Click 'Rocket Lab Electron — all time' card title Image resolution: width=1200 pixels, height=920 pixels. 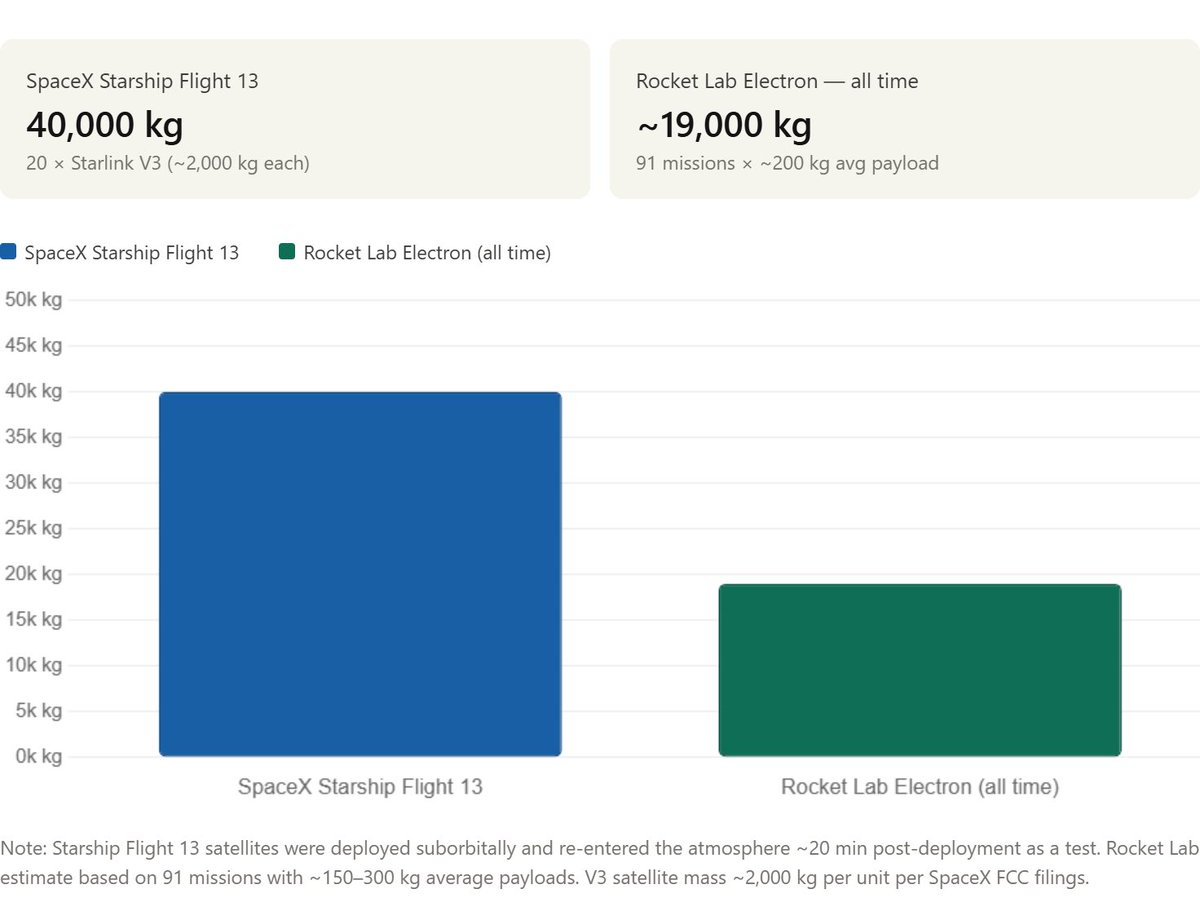[x=777, y=81]
